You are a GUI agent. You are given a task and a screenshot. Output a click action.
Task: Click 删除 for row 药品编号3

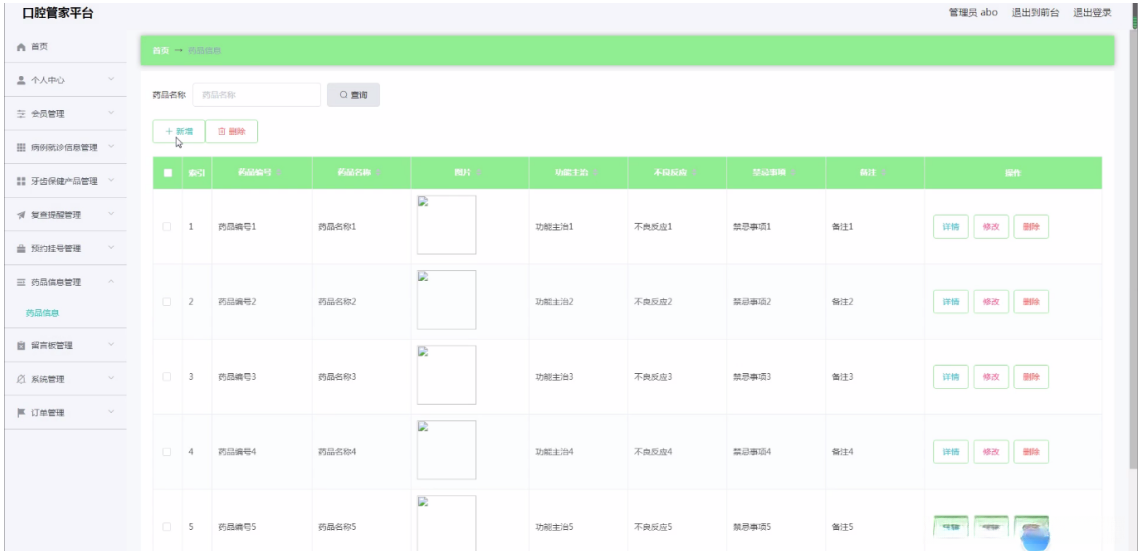(1031, 377)
